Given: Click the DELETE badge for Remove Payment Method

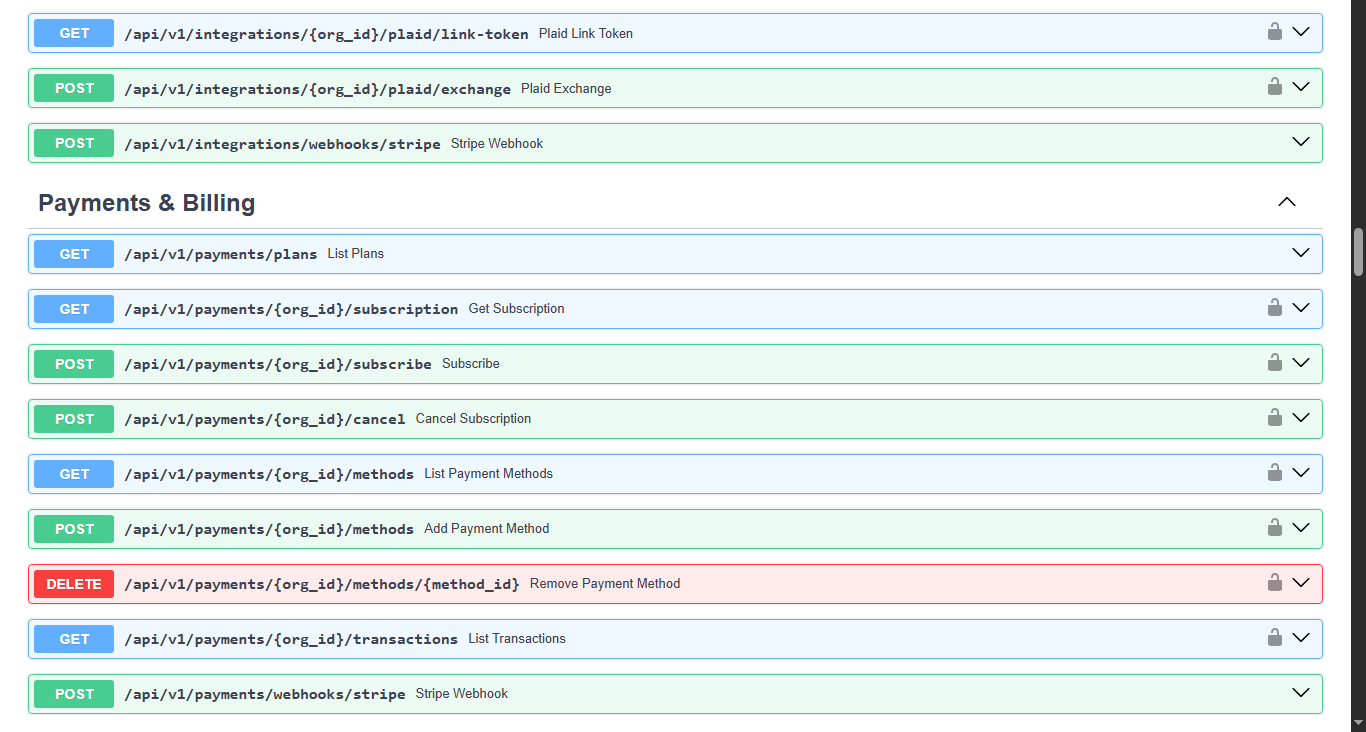Looking at the screenshot, I should click(74, 584).
